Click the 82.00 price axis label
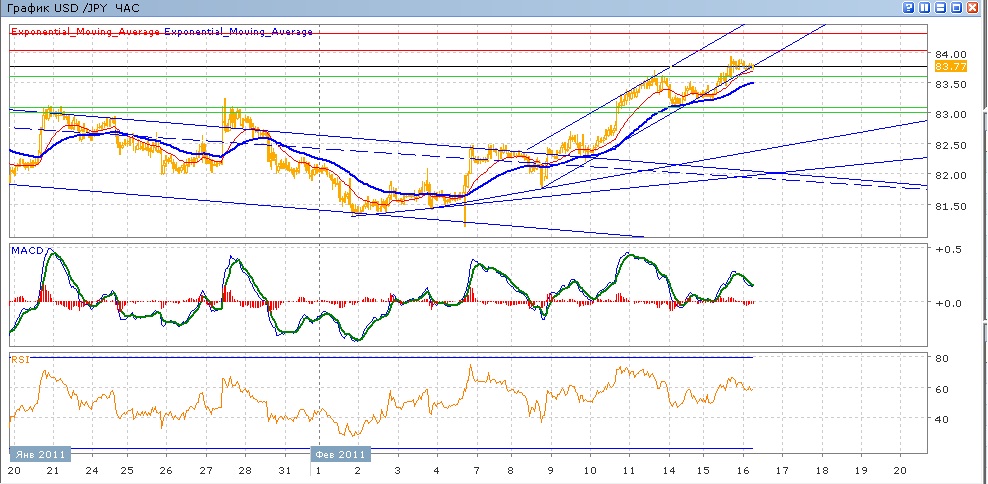The height and width of the screenshot is (484, 988). (949, 176)
